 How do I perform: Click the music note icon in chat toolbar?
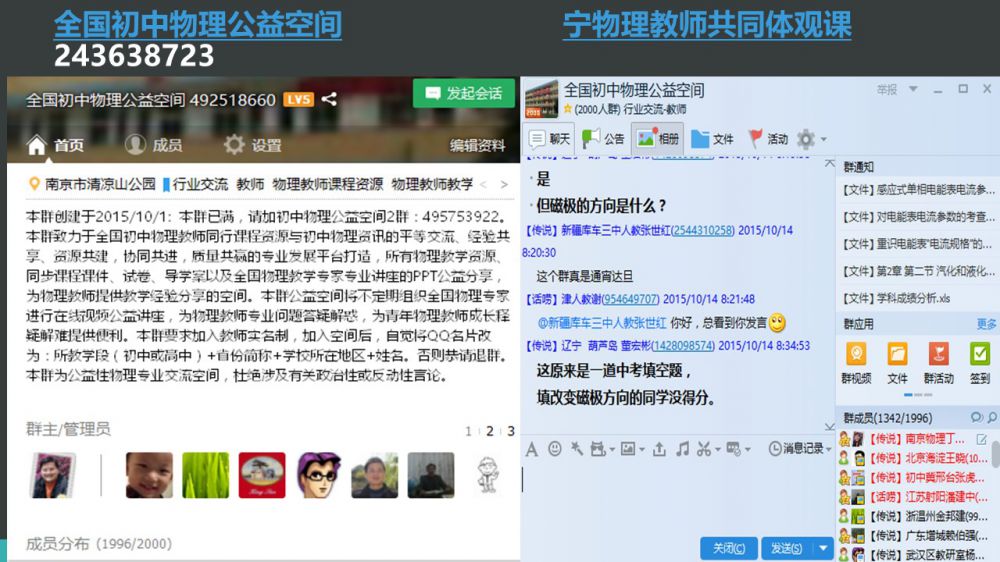682,449
